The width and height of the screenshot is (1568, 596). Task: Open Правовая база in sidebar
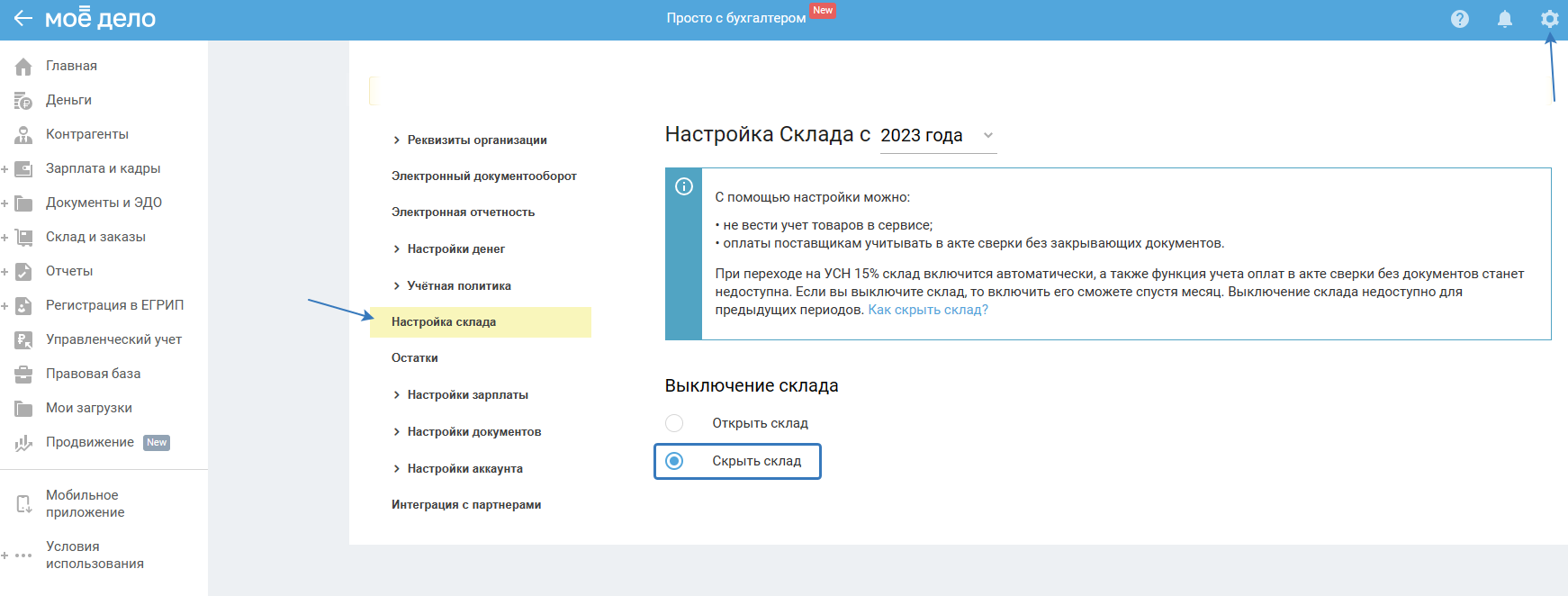(x=93, y=374)
